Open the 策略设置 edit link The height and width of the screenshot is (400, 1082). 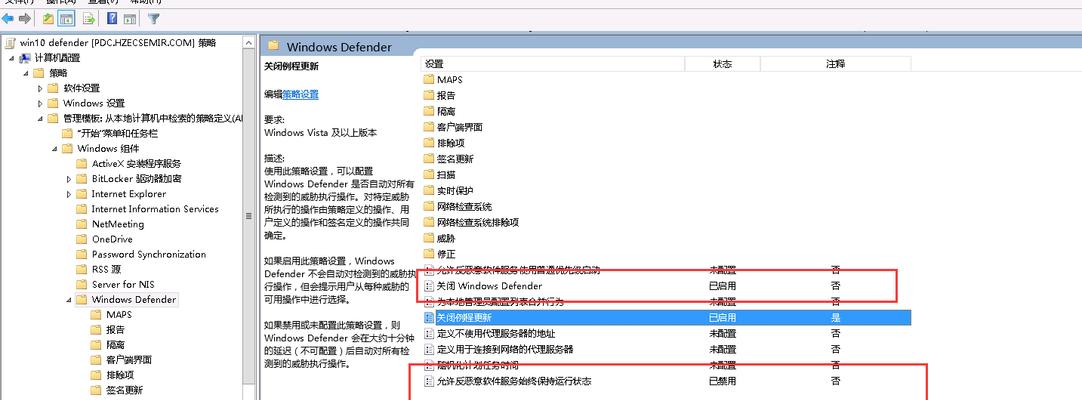point(300,94)
